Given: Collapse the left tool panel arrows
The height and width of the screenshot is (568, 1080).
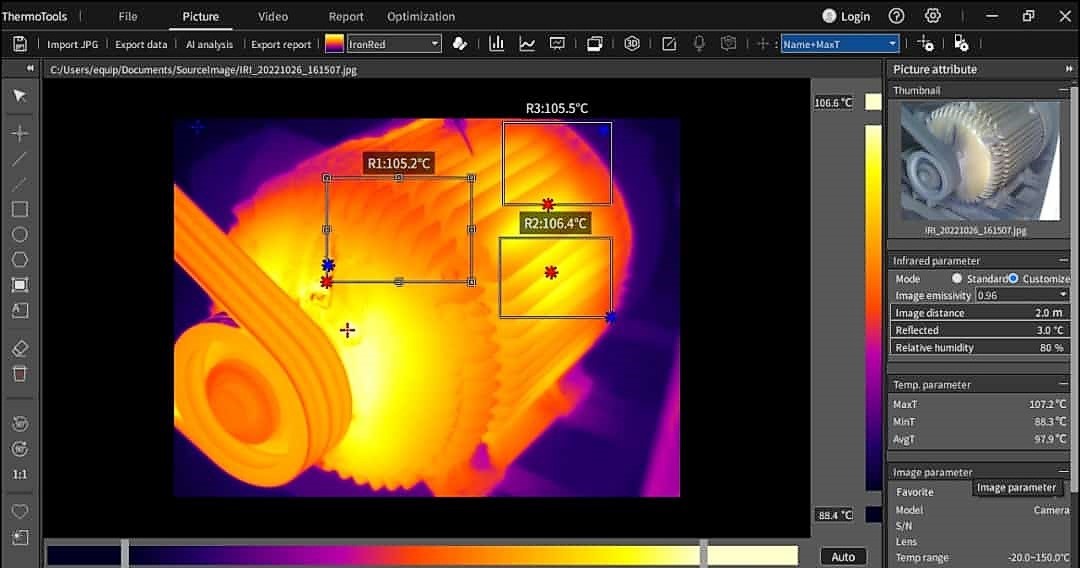Looking at the screenshot, I should (x=30, y=68).
